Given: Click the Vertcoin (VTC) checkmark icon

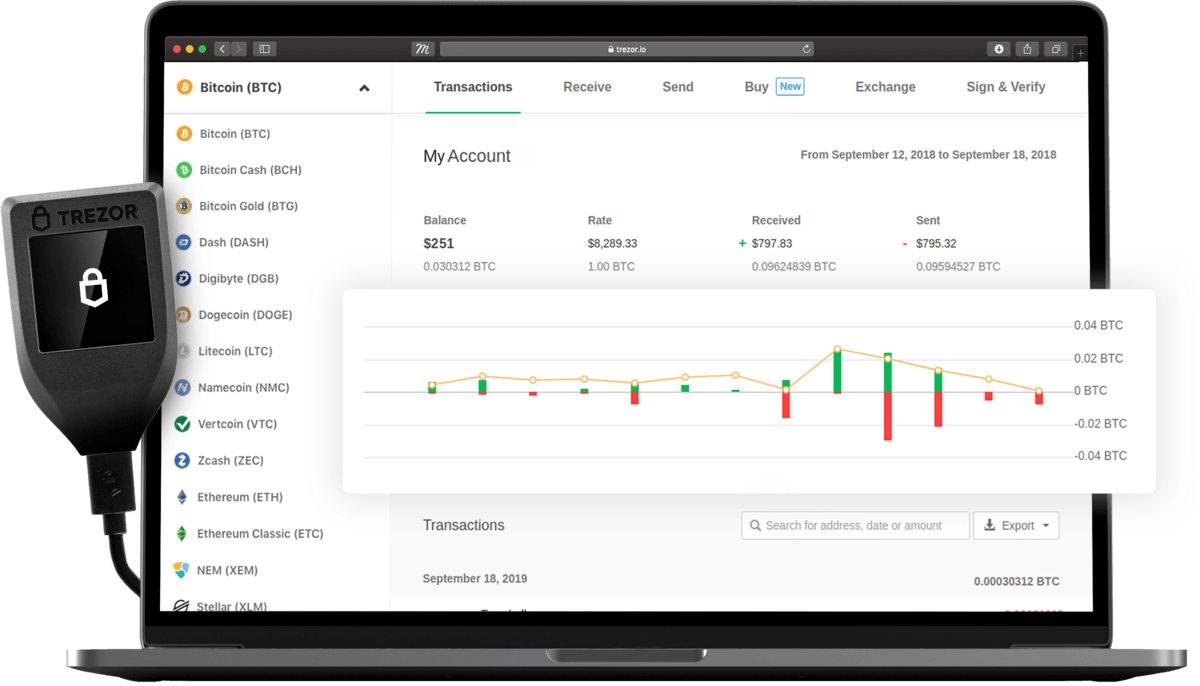Looking at the screenshot, I should [x=182, y=424].
